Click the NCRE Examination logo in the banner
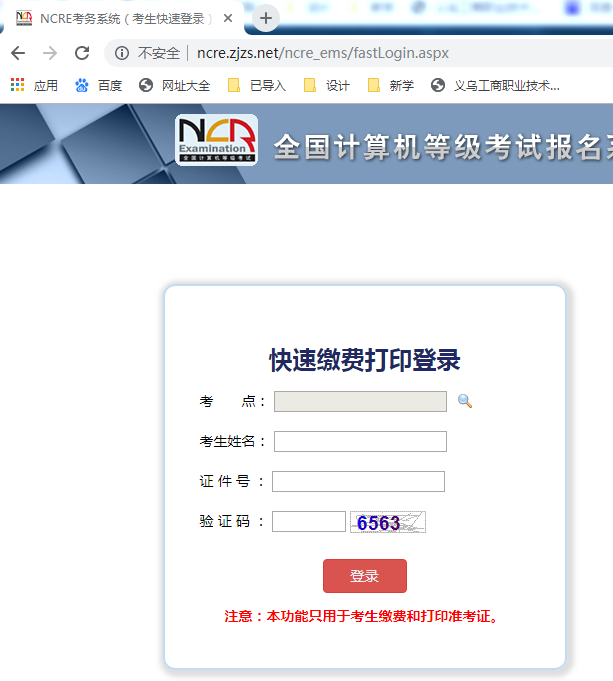Viewport: 613px width, 681px height. [217, 139]
